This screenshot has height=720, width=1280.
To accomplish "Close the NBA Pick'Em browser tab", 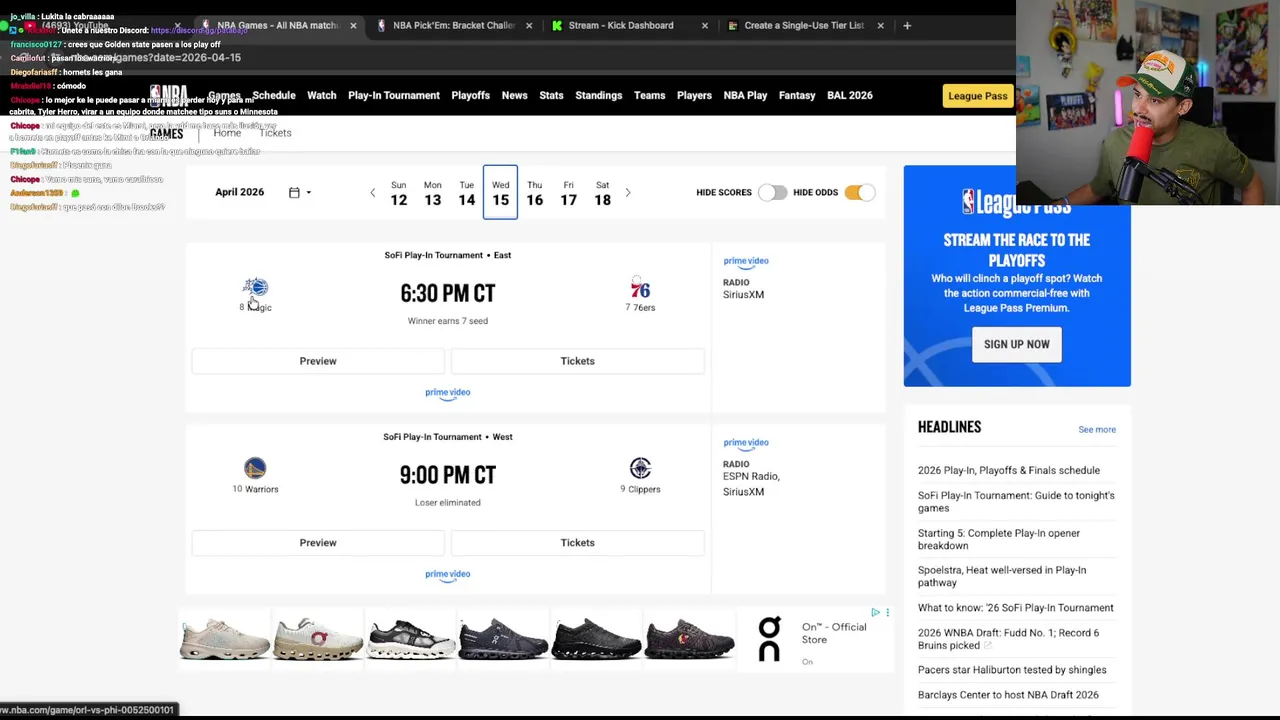I will 529,25.
